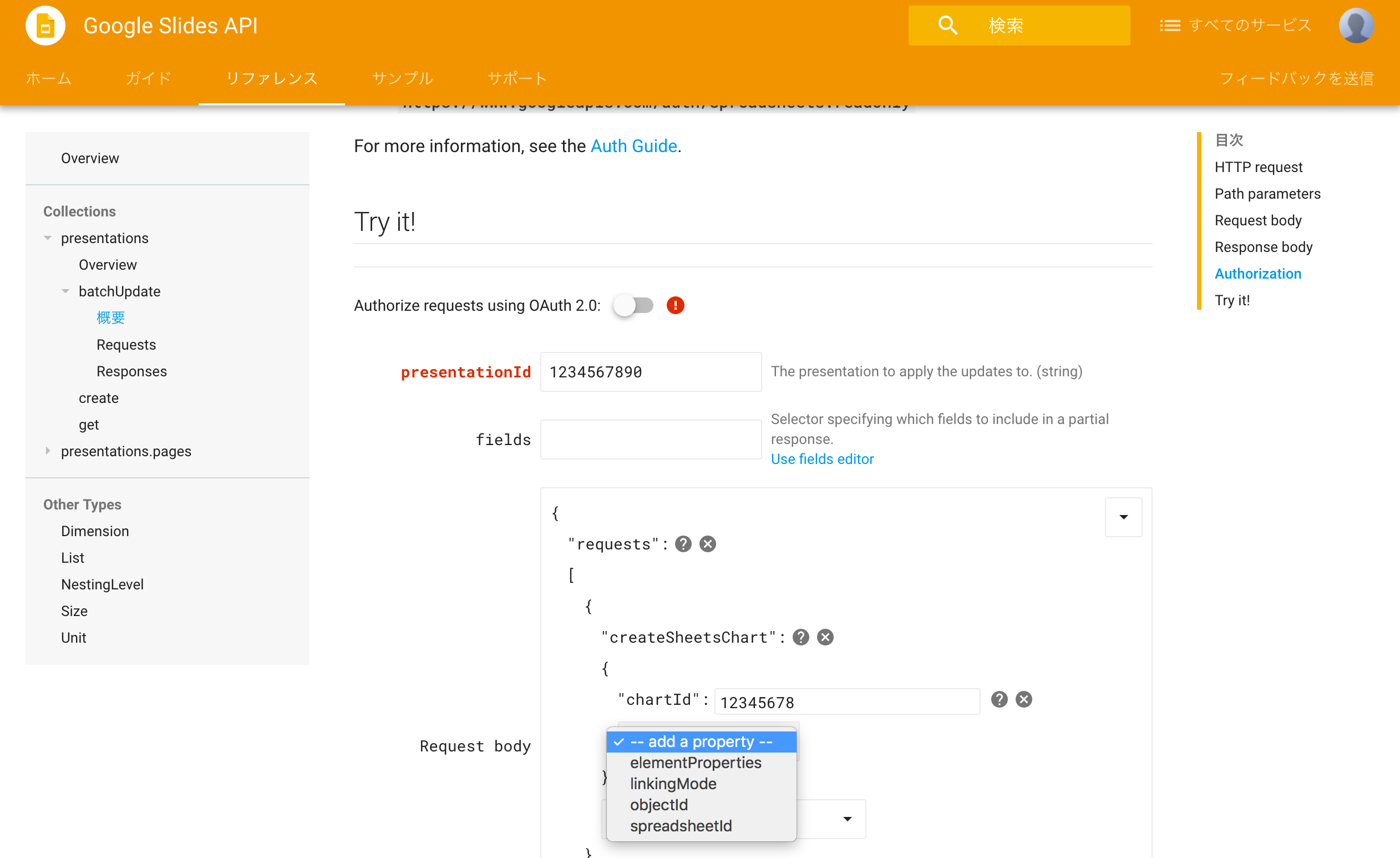Remove the requests property
The image size is (1400, 858).
pos(707,544)
